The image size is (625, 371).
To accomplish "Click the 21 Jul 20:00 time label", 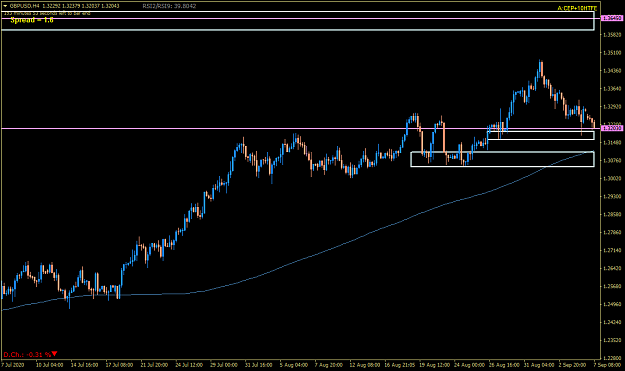I will (x=154, y=365).
